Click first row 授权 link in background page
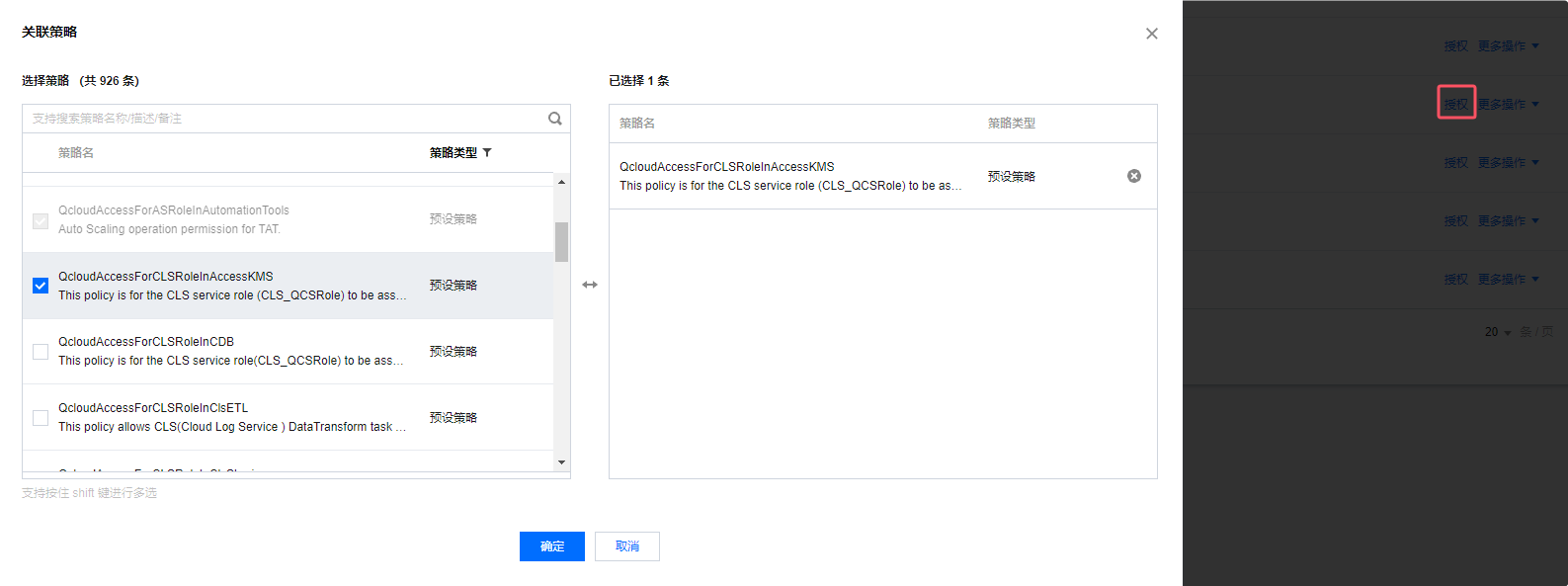1568x586 pixels. coord(1455,45)
